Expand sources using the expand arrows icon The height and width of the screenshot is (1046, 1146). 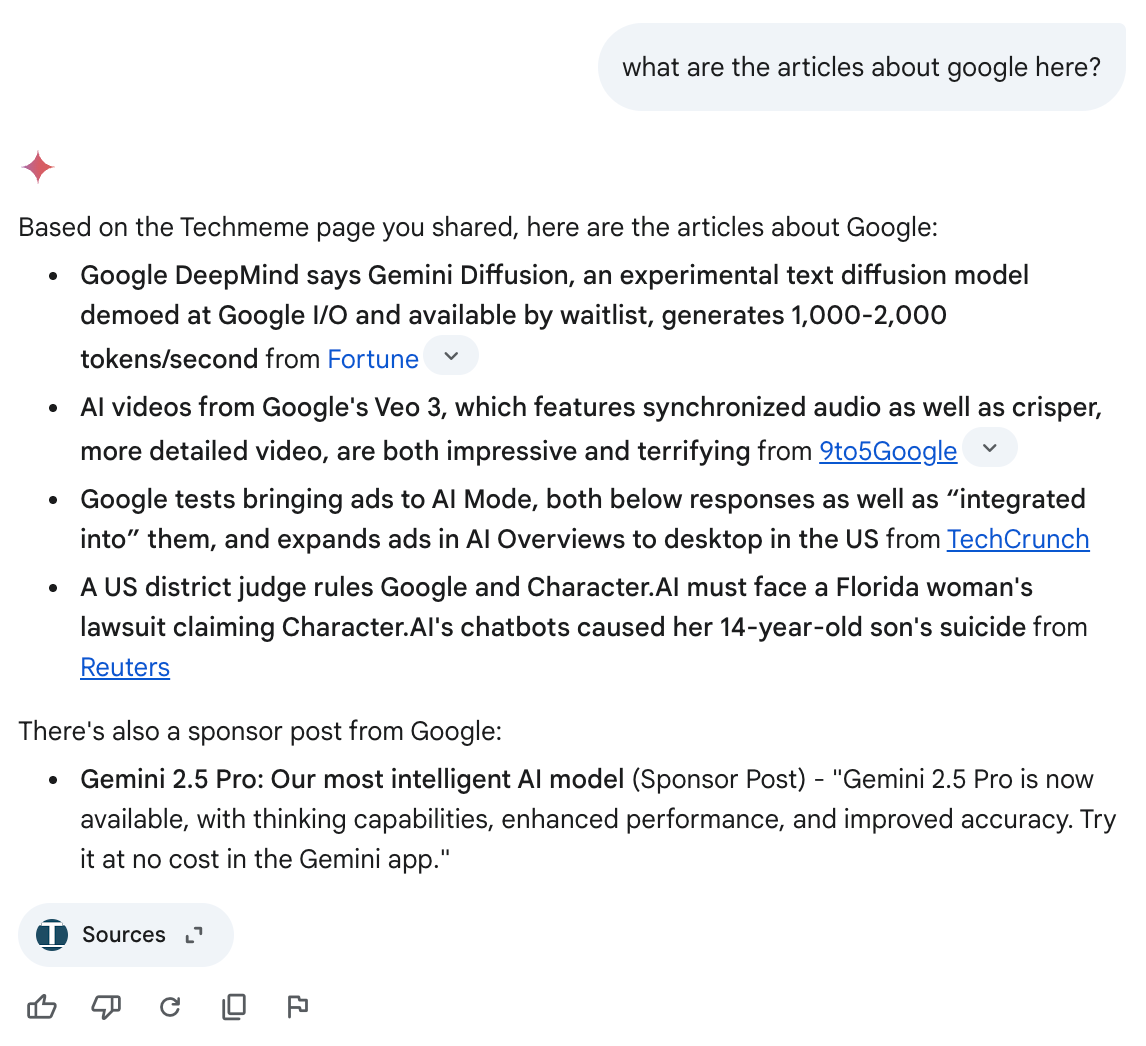click(194, 935)
